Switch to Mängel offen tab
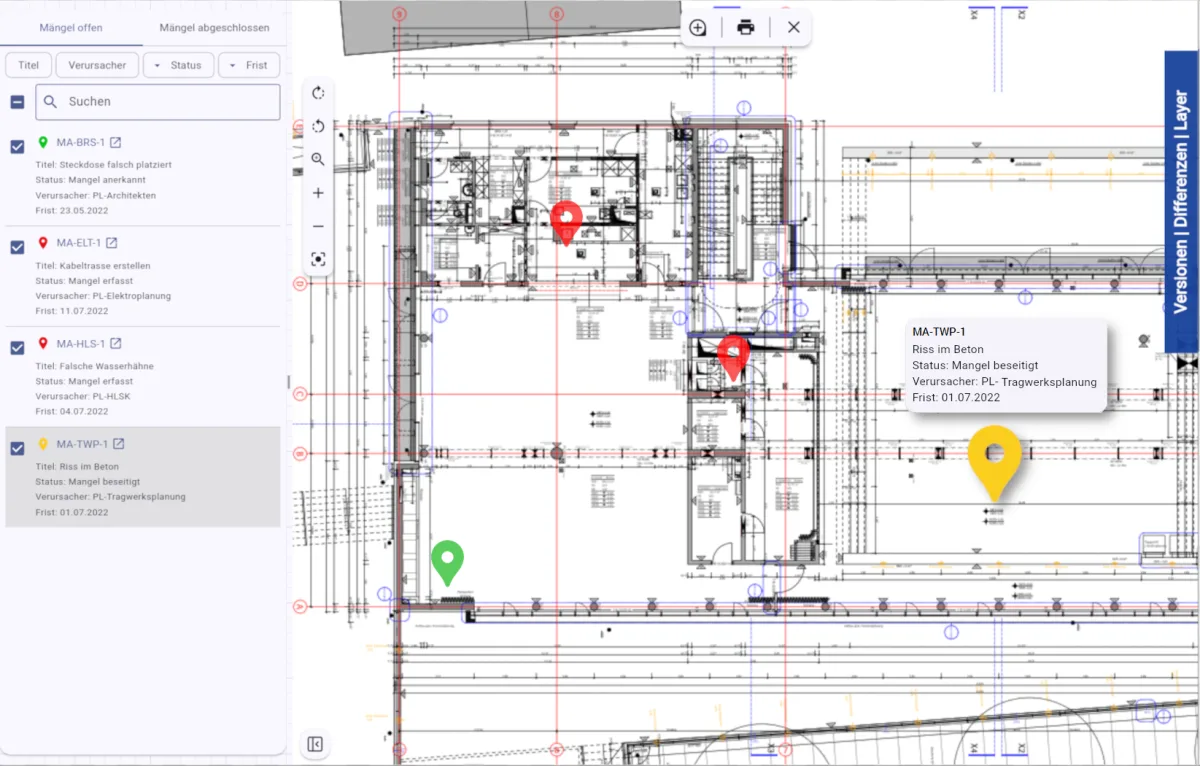1200x766 pixels. coord(71,28)
